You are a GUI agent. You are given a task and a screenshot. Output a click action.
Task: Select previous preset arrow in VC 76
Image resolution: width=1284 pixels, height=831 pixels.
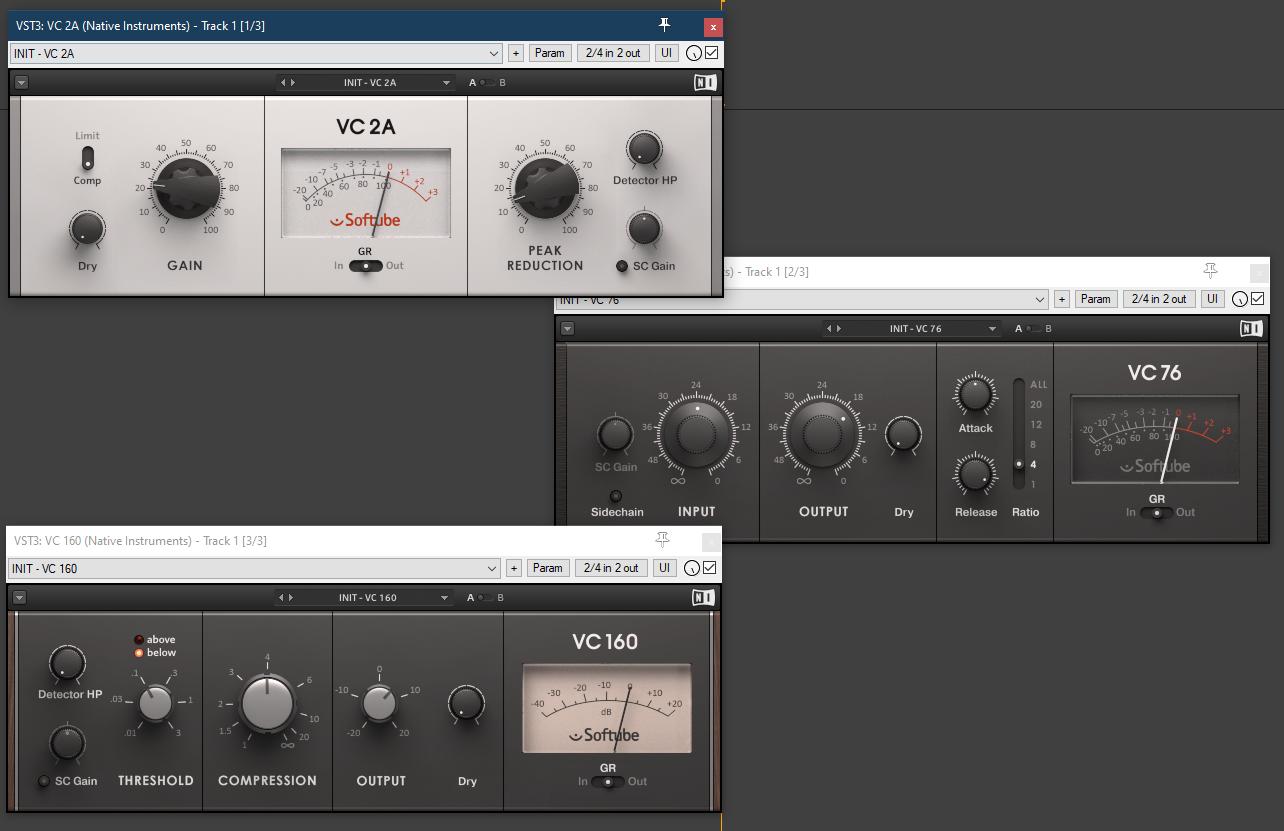click(x=829, y=329)
